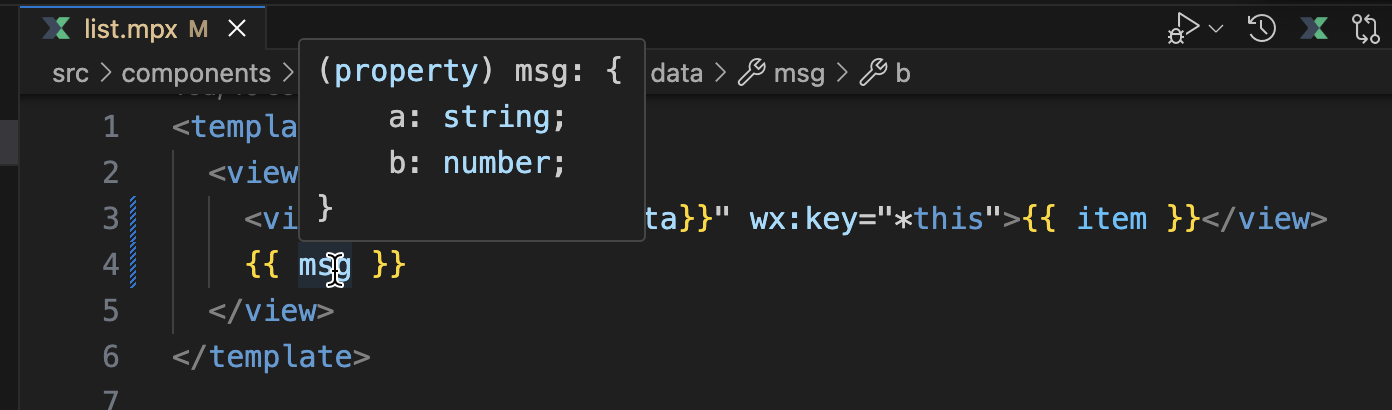Expand the data breadcrumb segment
The height and width of the screenshot is (410, 1392).
pyautogui.click(x=677, y=74)
